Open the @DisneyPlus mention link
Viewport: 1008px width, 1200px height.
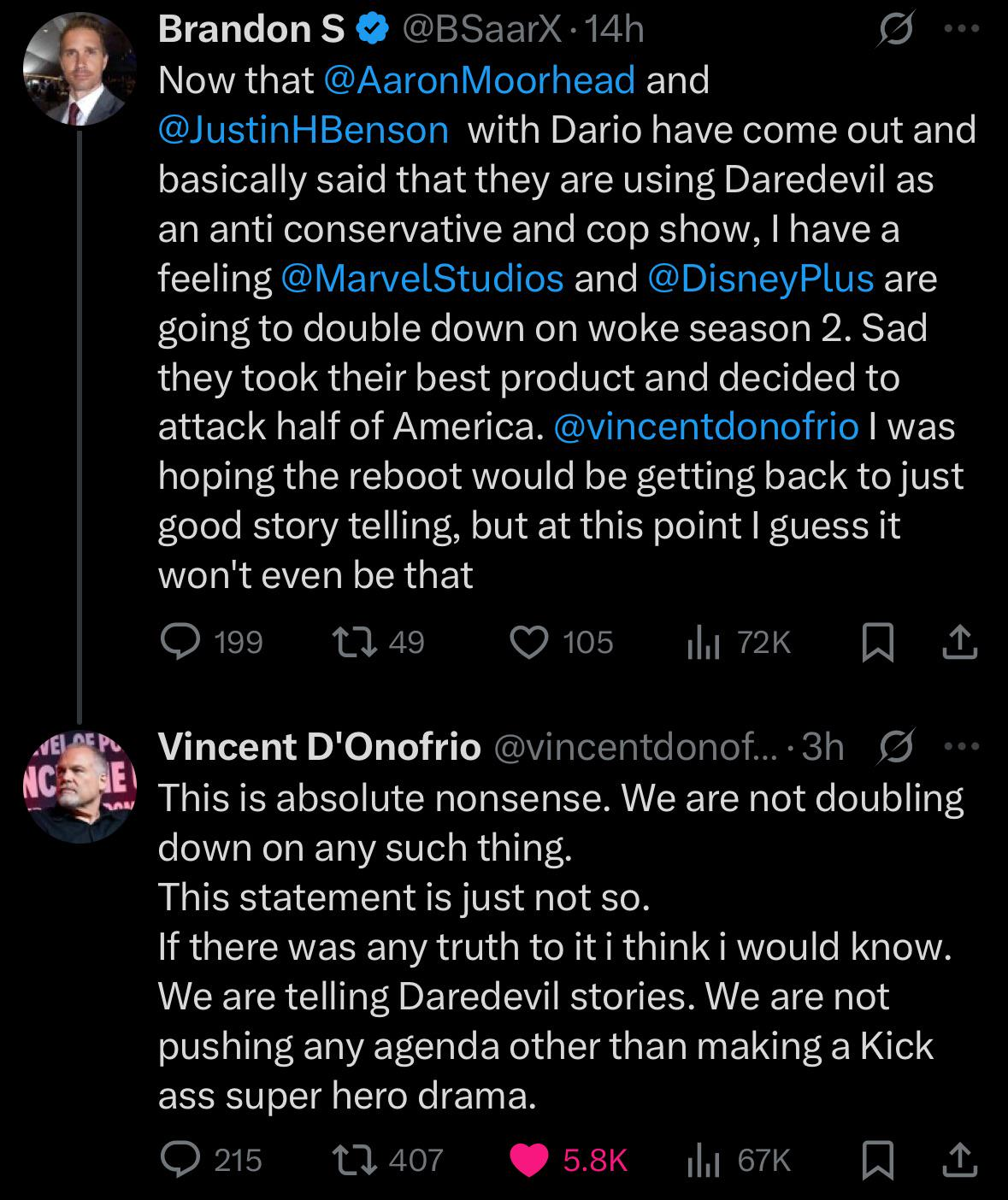click(x=761, y=279)
